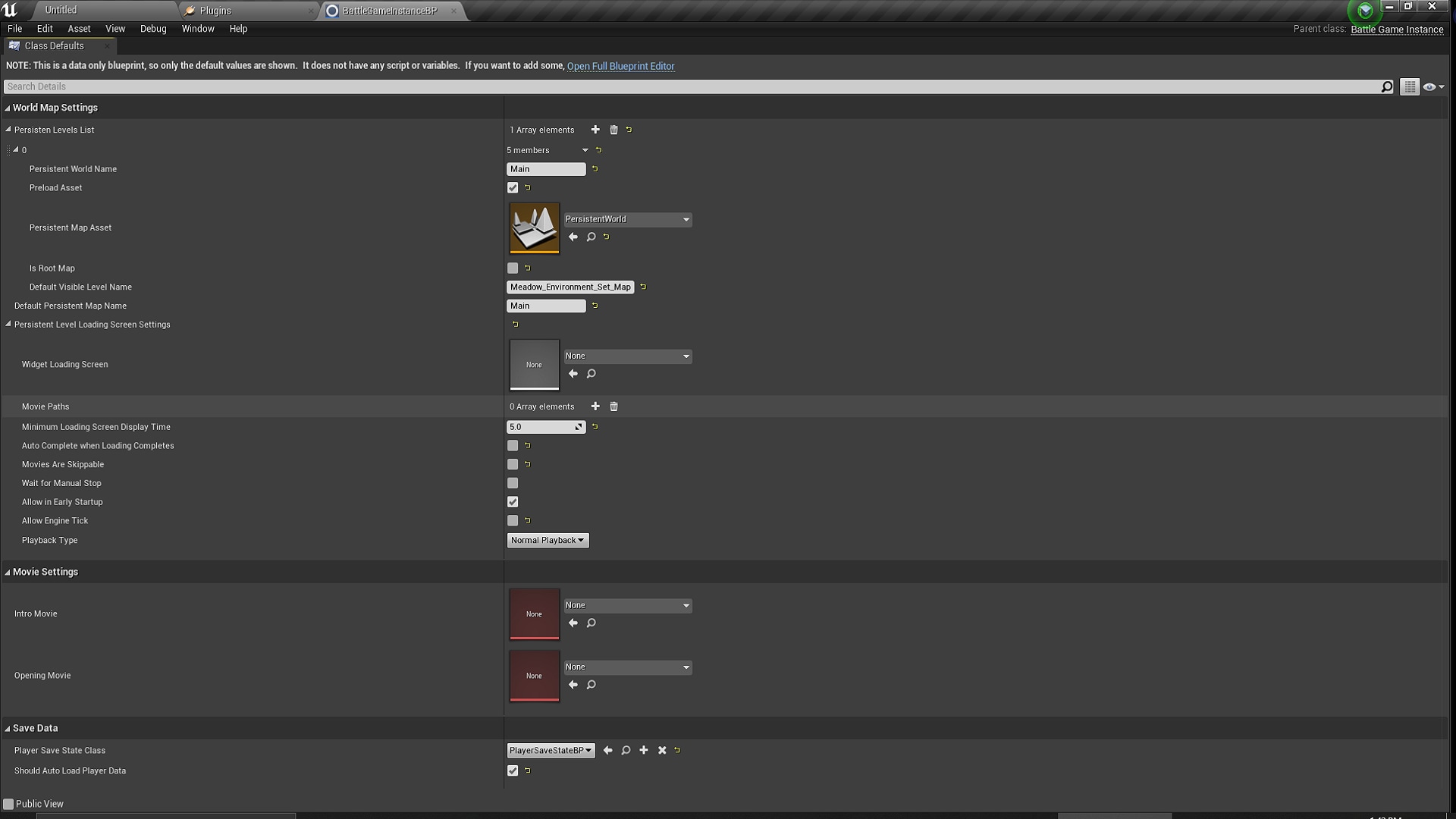Add a Movie Paths array element
1456x819 pixels.
coord(595,406)
